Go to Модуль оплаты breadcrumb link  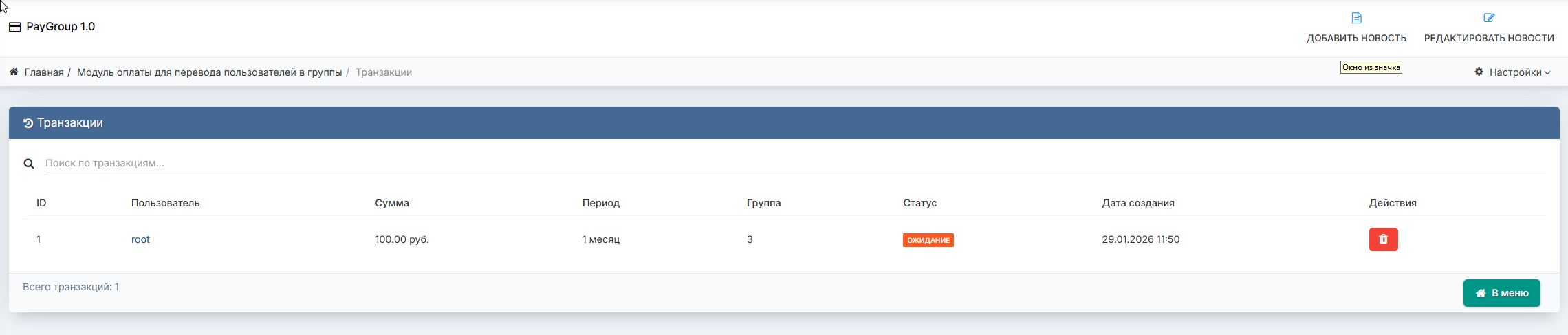(209, 72)
